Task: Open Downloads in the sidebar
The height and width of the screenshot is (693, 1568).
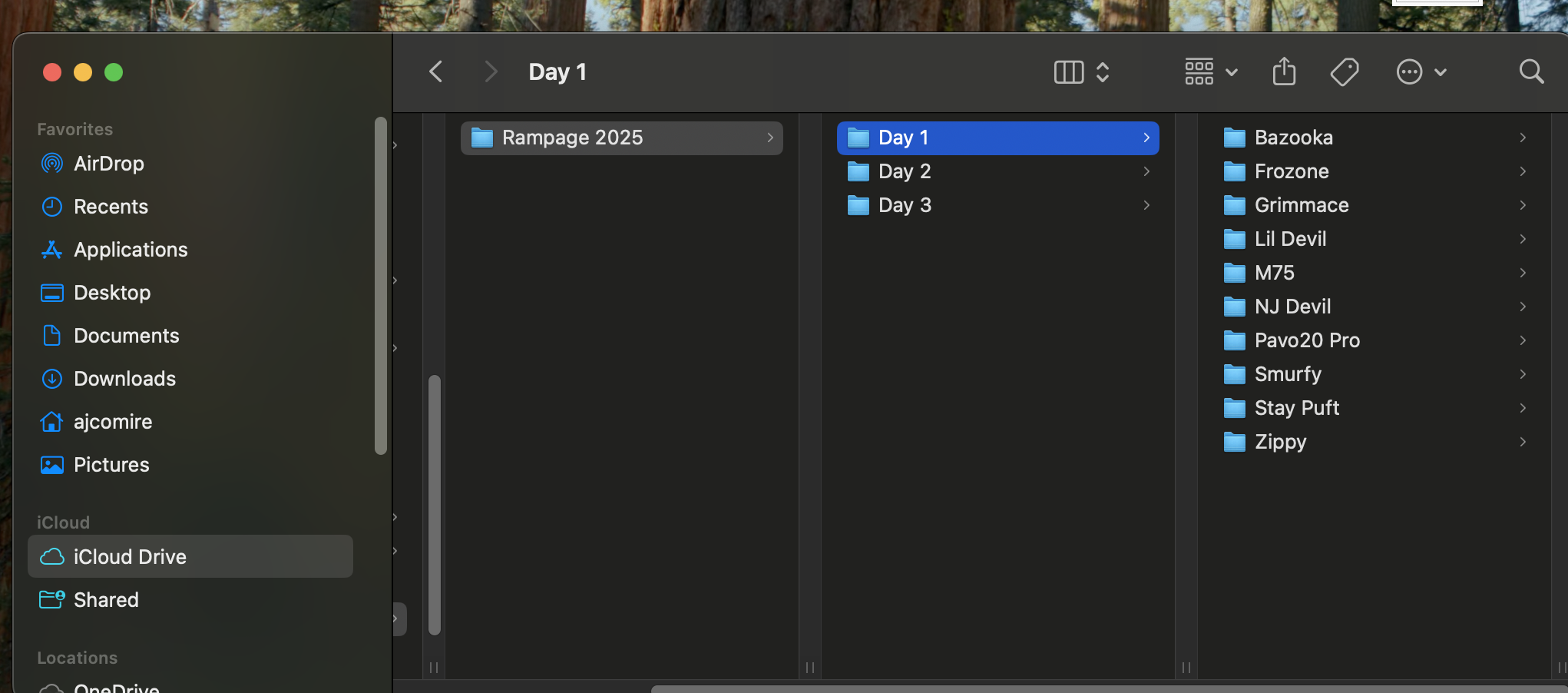Action: coord(124,379)
